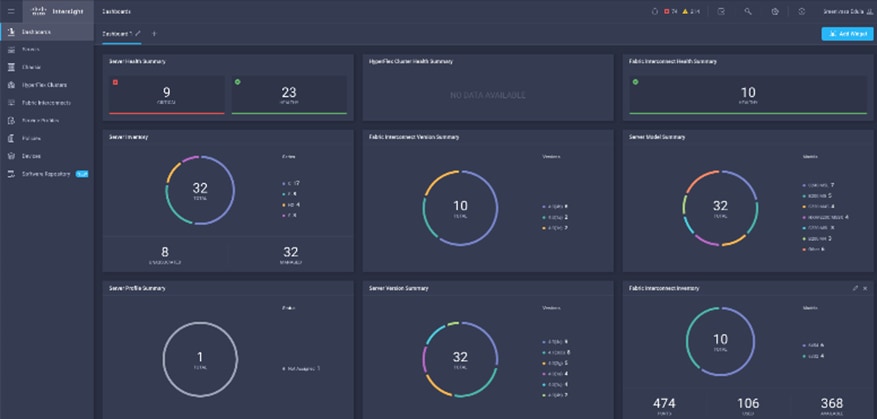Edit the Fabric Interconnect Inventory widget

pos(855,288)
